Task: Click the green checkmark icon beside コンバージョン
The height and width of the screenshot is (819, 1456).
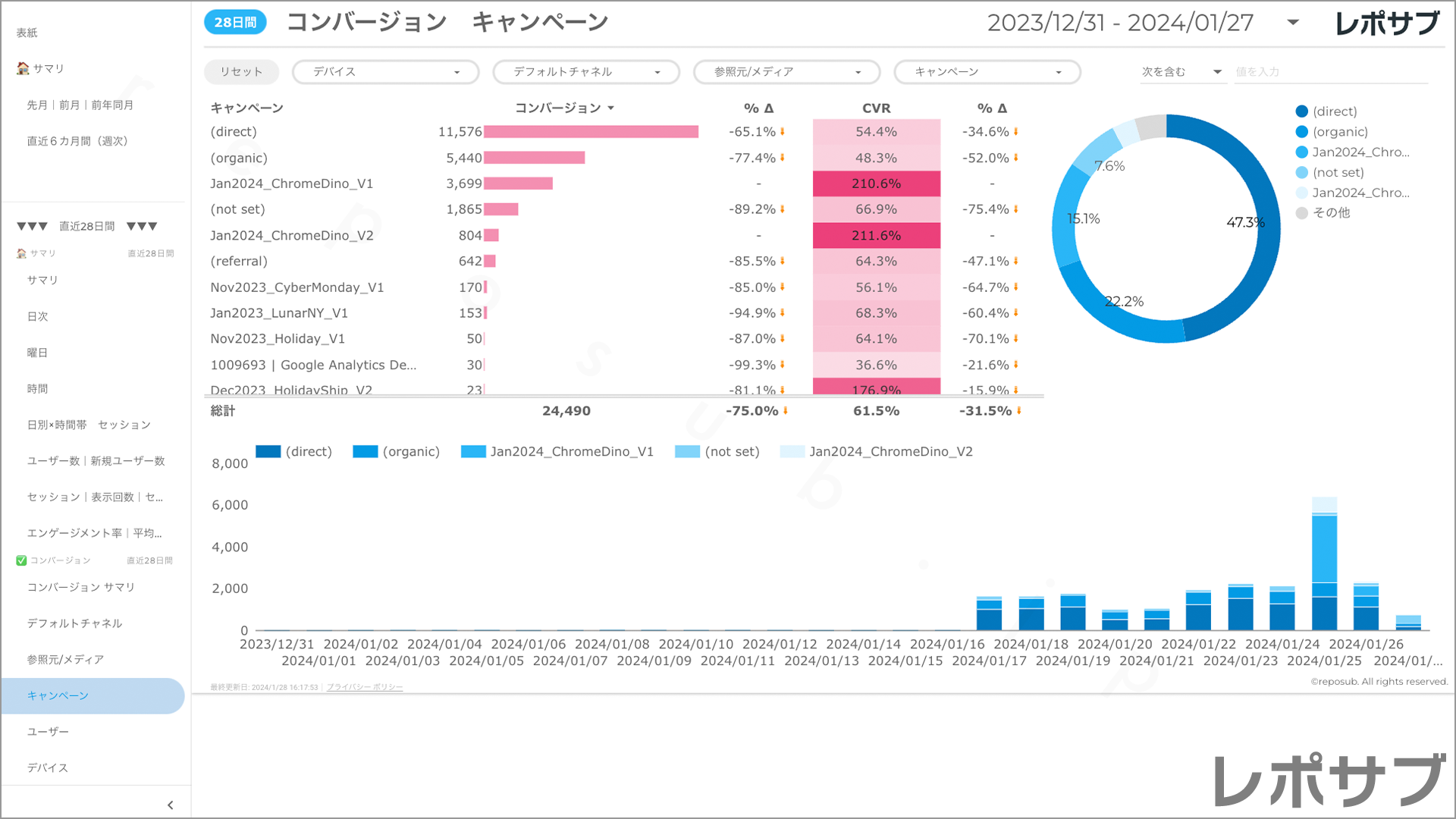Action: coord(21,560)
